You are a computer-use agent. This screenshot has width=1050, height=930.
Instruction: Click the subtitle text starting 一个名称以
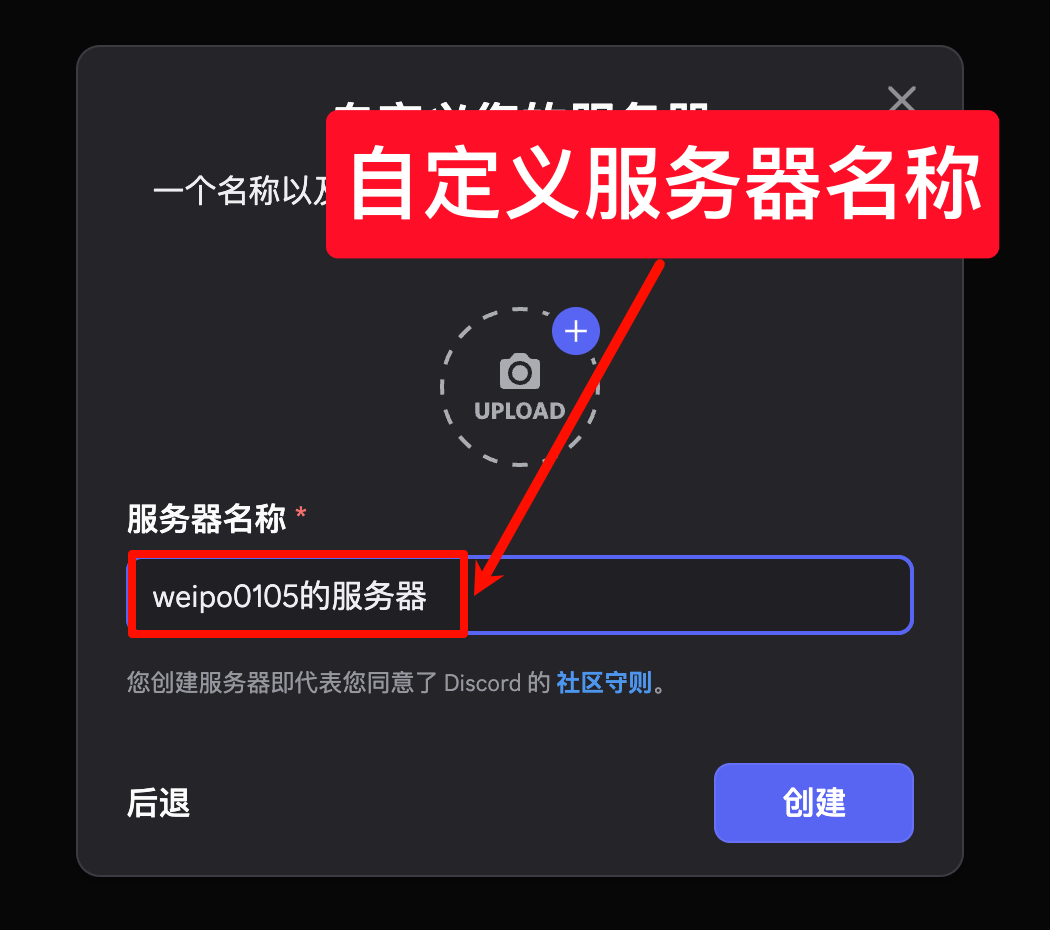pos(240,191)
